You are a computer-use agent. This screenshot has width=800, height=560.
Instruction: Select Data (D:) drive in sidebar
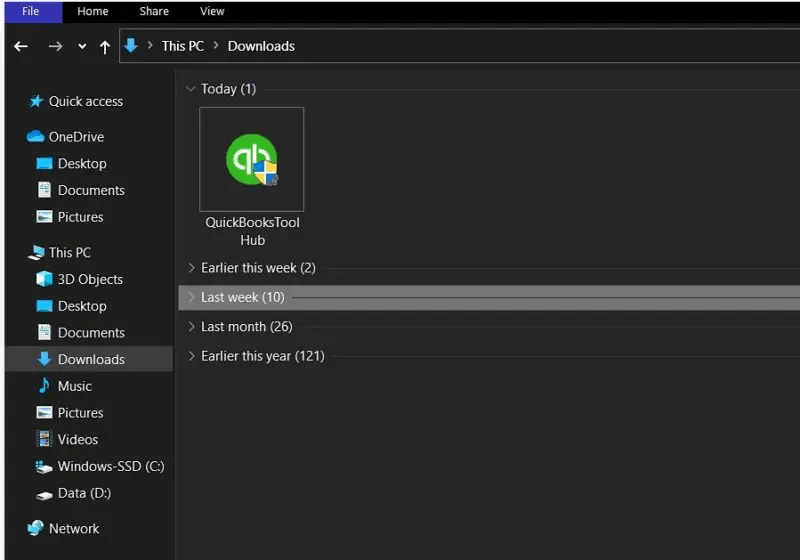click(x=84, y=493)
